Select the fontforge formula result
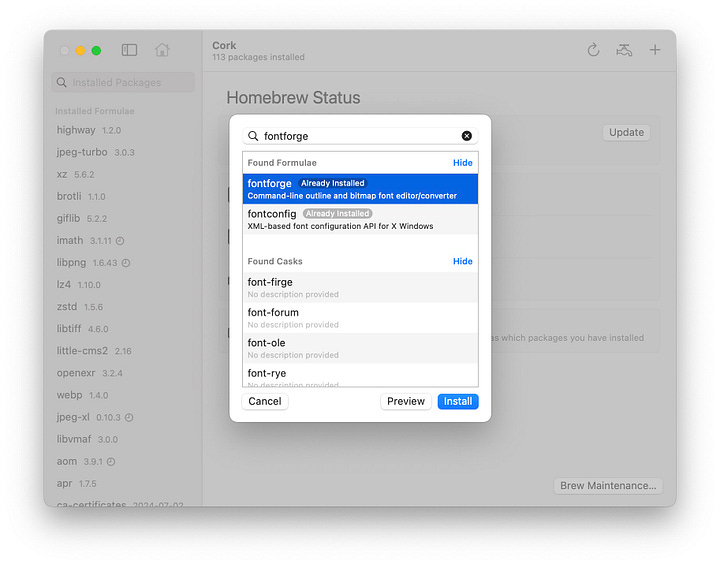 click(x=360, y=189)
